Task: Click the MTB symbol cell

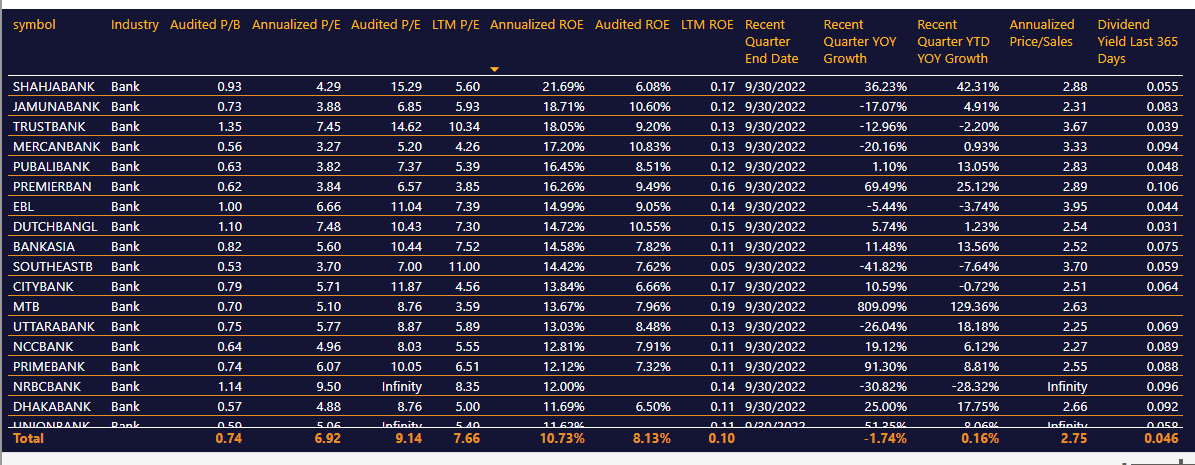Action: pyautogui.click(x=26, y=306)
